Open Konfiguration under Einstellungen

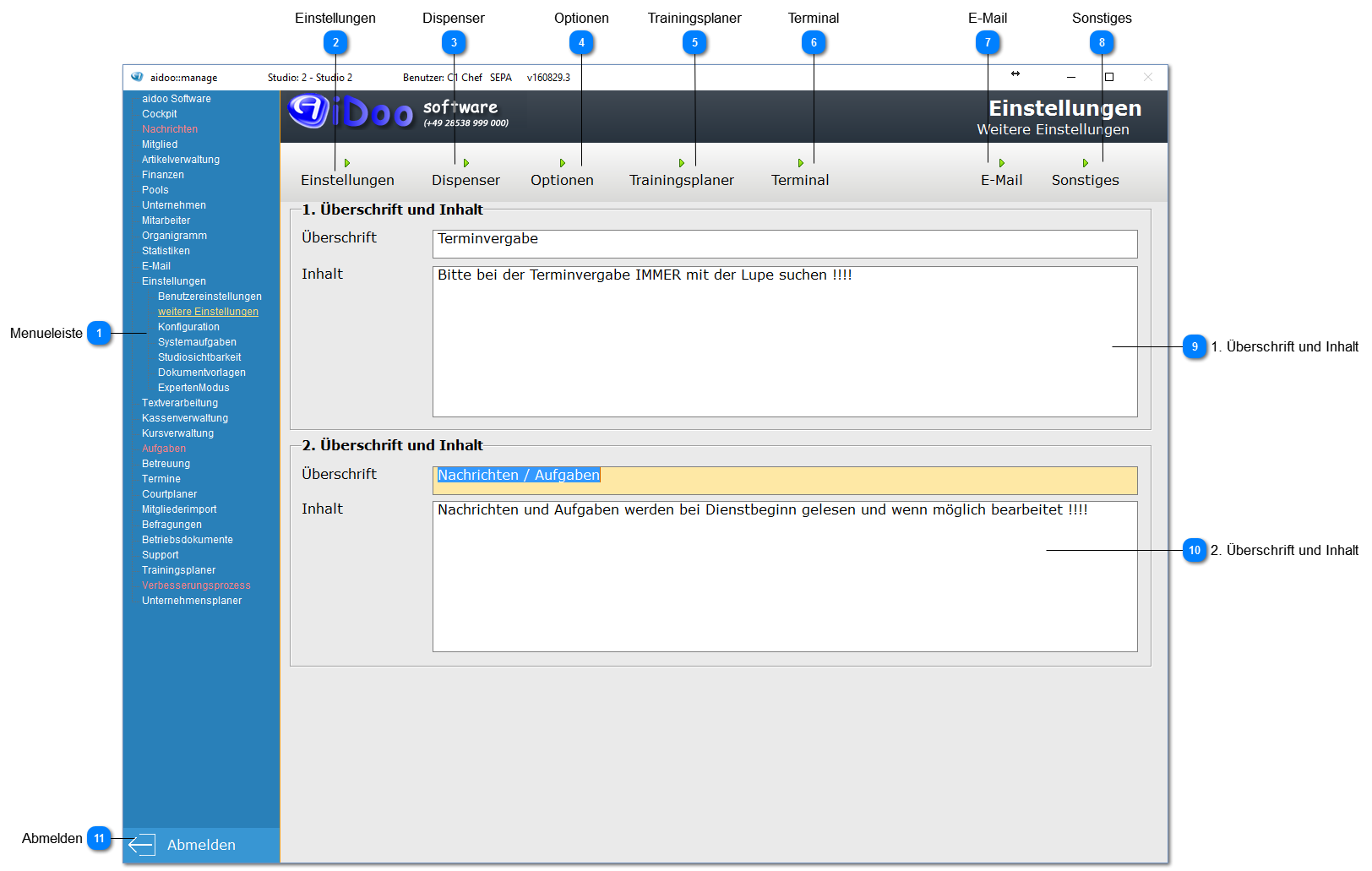point(189,327)
